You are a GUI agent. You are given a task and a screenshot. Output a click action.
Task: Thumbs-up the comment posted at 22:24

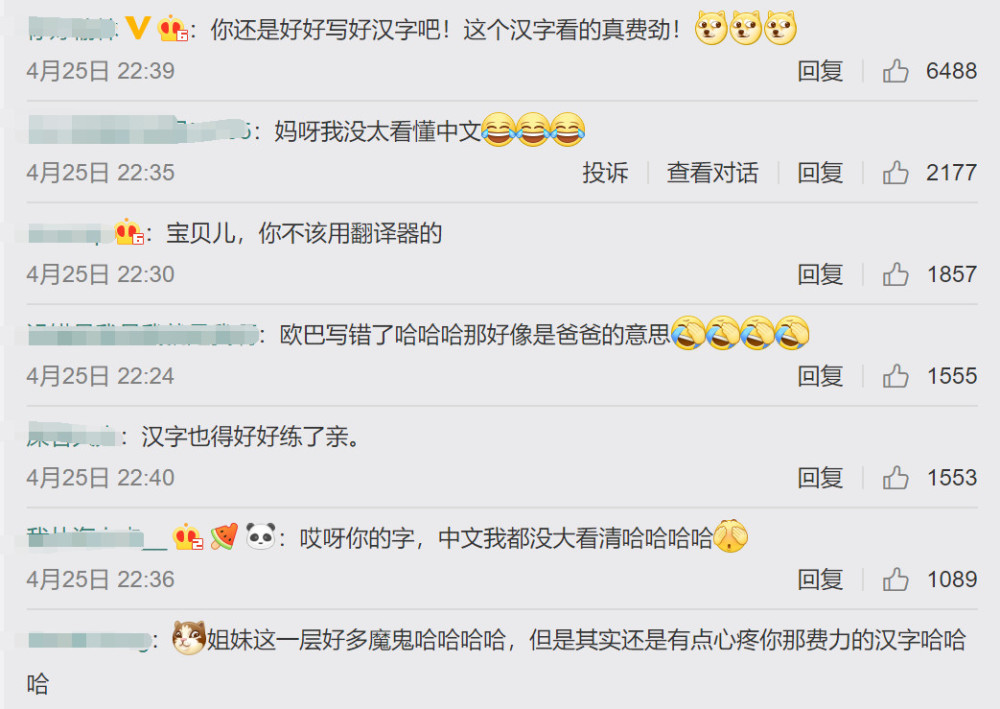[895, 376]
